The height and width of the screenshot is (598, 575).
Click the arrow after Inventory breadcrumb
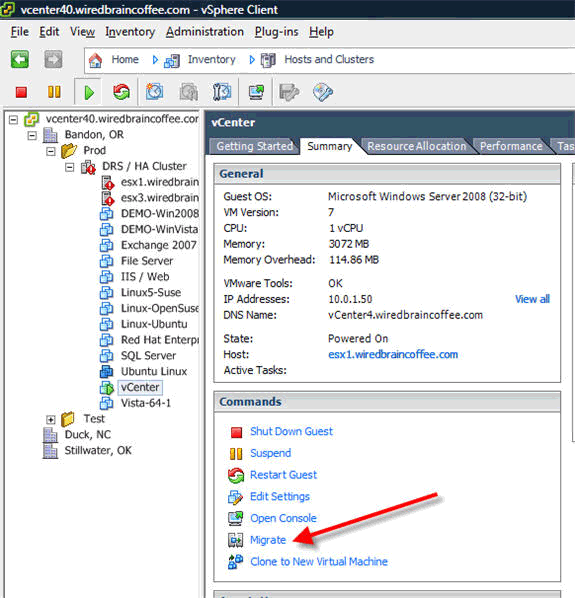[x=252, y=60]
